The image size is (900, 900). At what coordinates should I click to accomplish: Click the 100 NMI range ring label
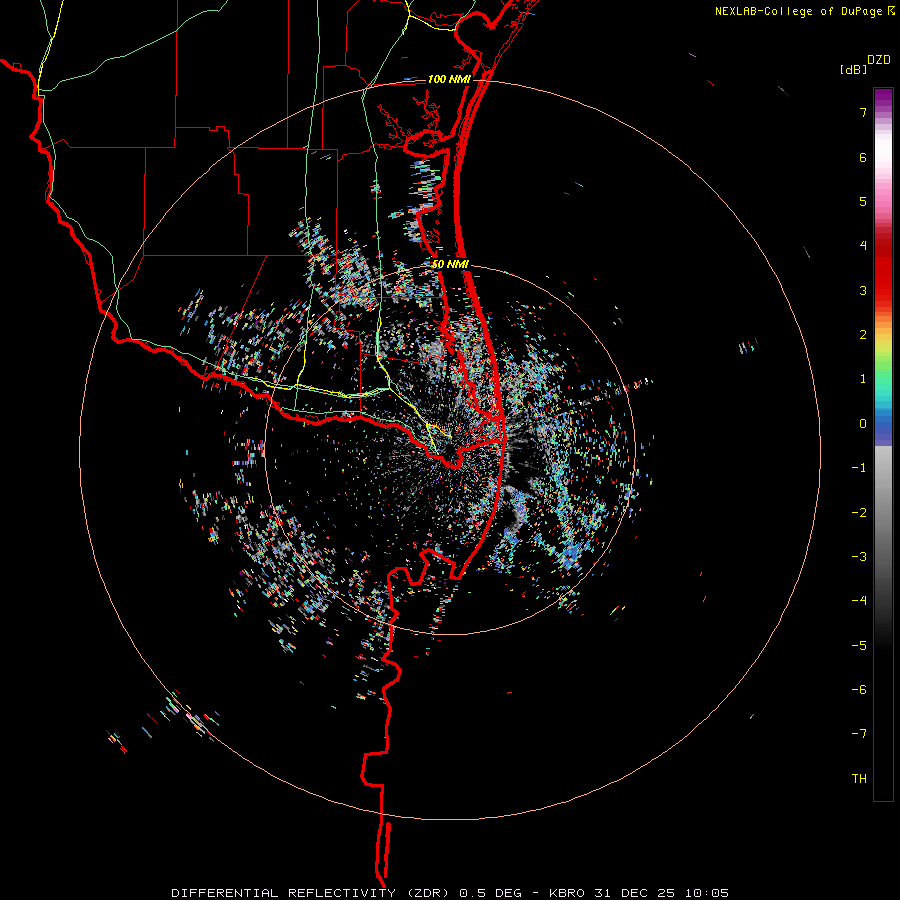point(449,79)
